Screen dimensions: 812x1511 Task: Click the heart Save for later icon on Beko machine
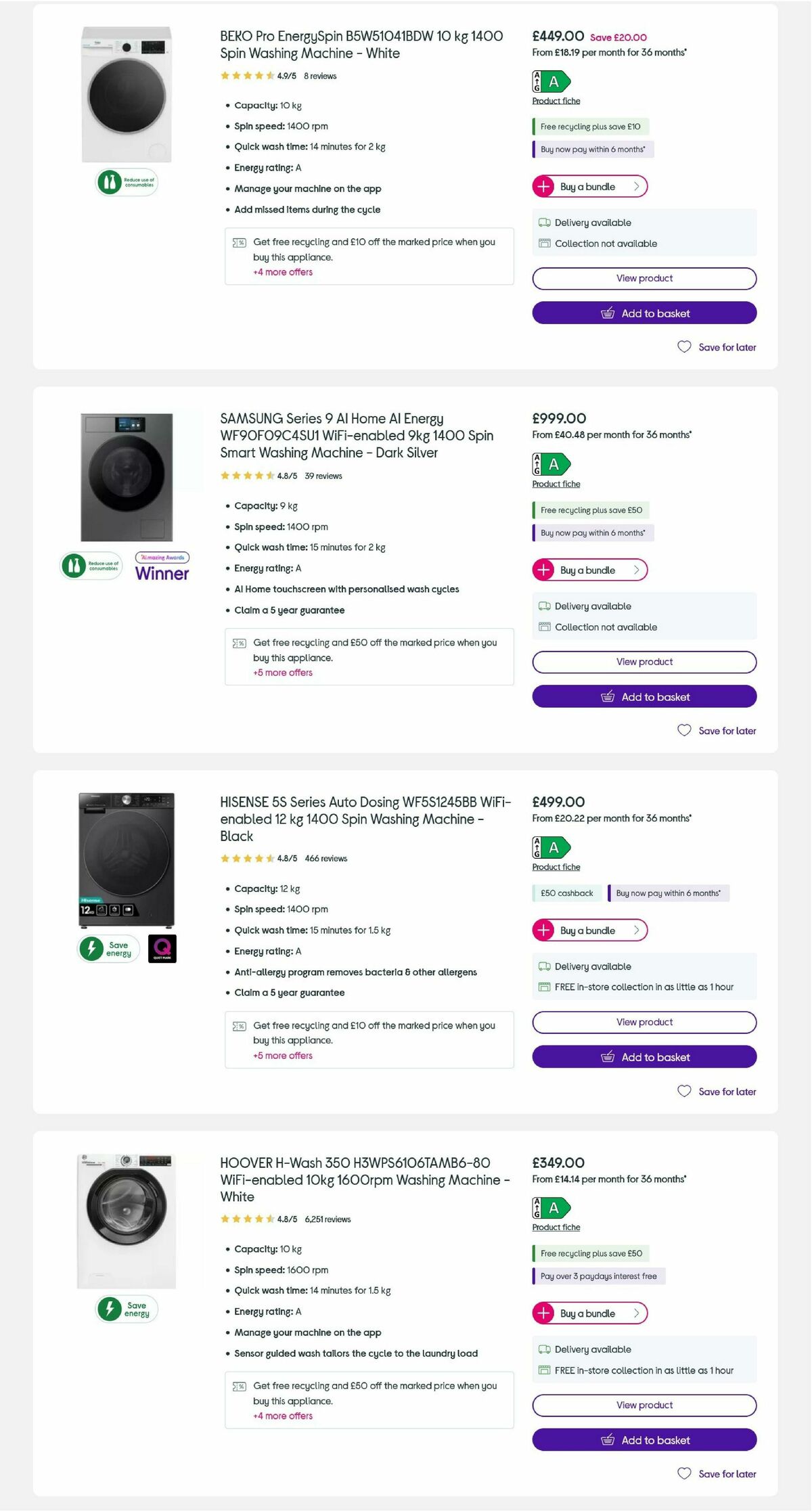click(x=684, y=347)
